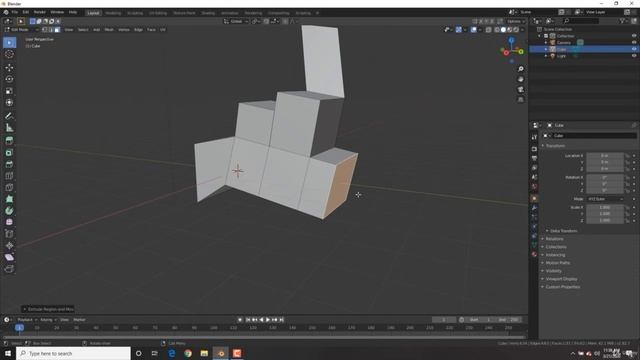The height and width of the screenshot is (360, 640).
Task: Click the Scale X value field
Action: [605, 207]
